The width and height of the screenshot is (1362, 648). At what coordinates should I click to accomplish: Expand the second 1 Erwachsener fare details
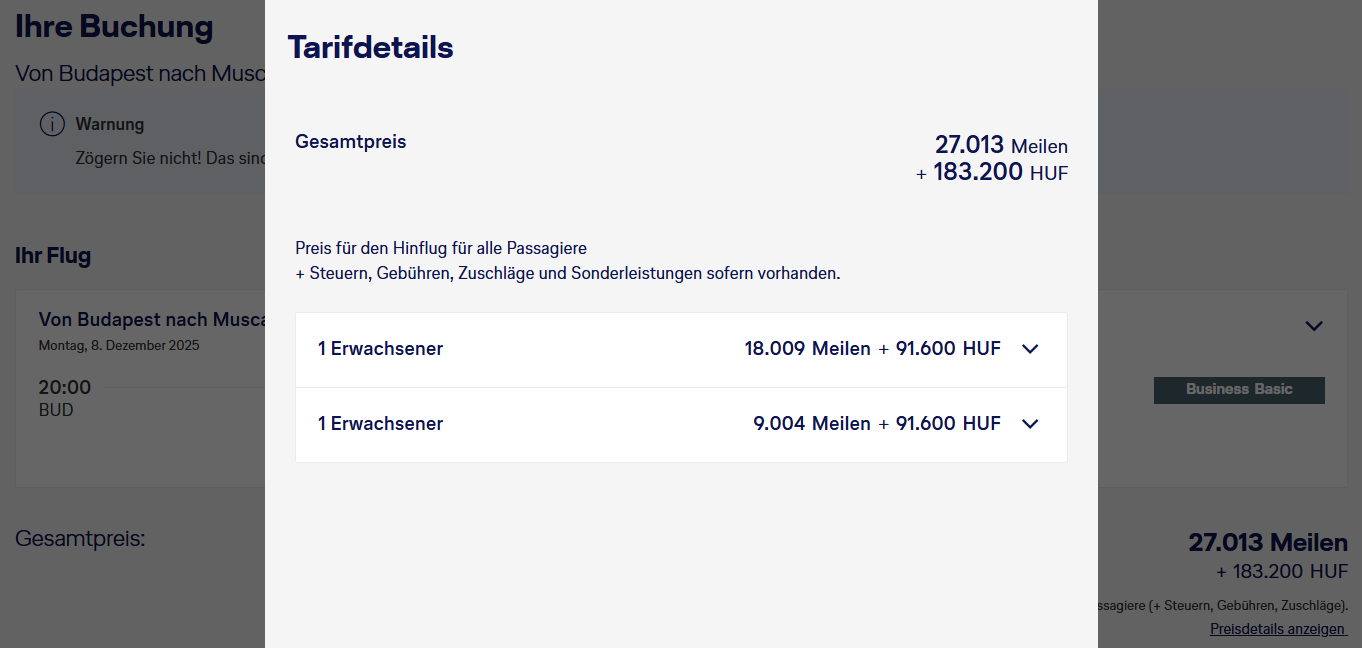tap(1030, 423)
